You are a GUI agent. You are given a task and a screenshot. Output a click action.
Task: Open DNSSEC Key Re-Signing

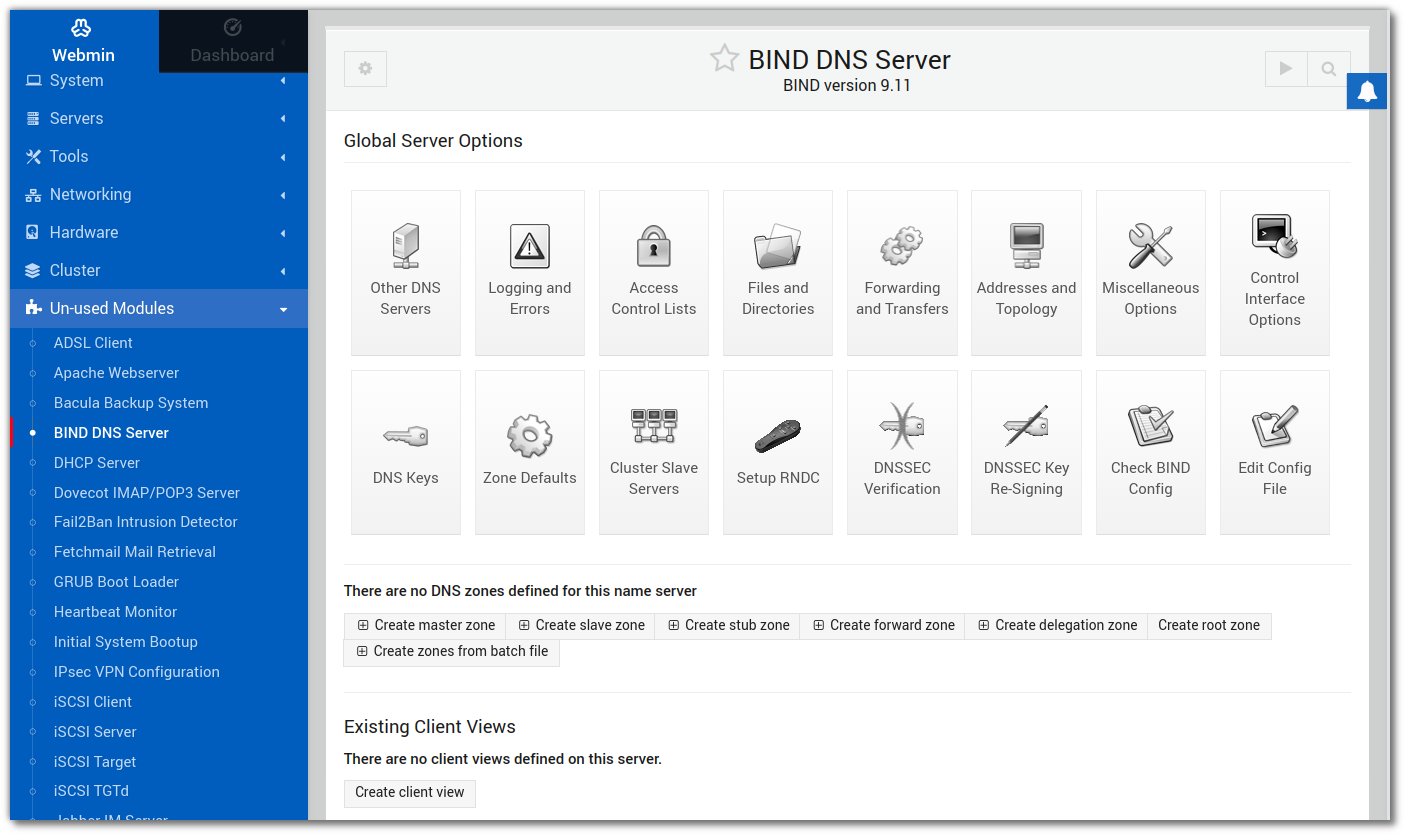tap(1026, 452)
